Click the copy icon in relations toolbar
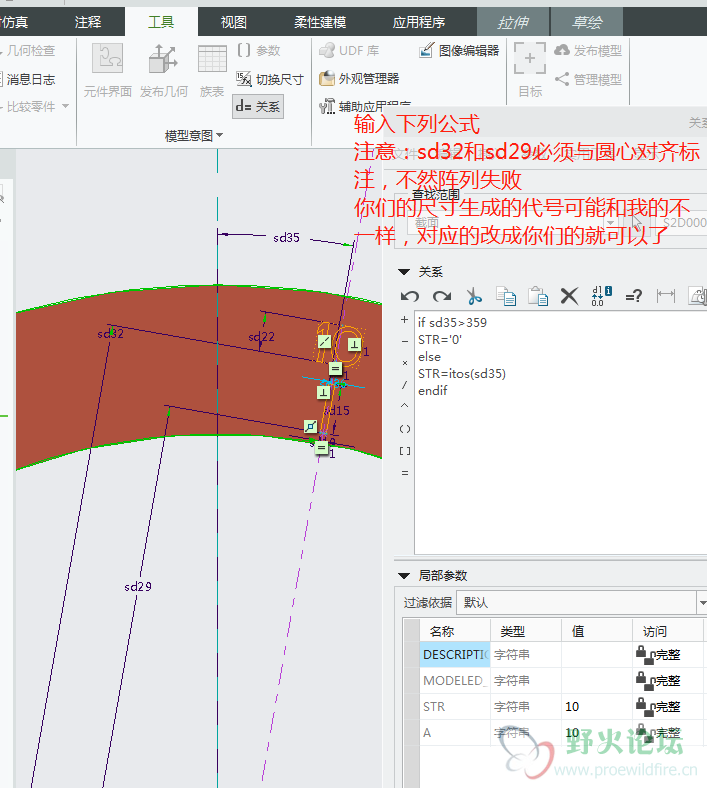707x788 pixels. point(506,297)
